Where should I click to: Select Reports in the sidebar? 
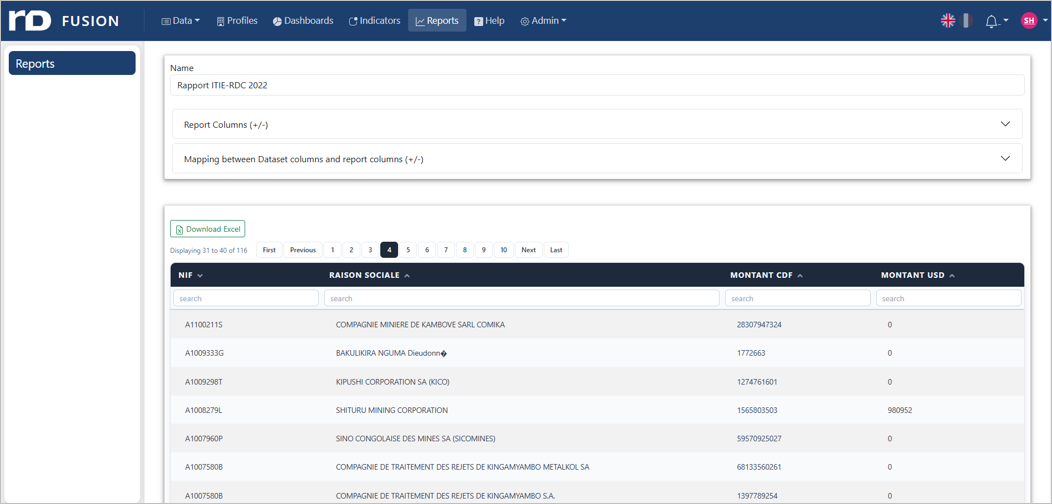tap(72, 63)
